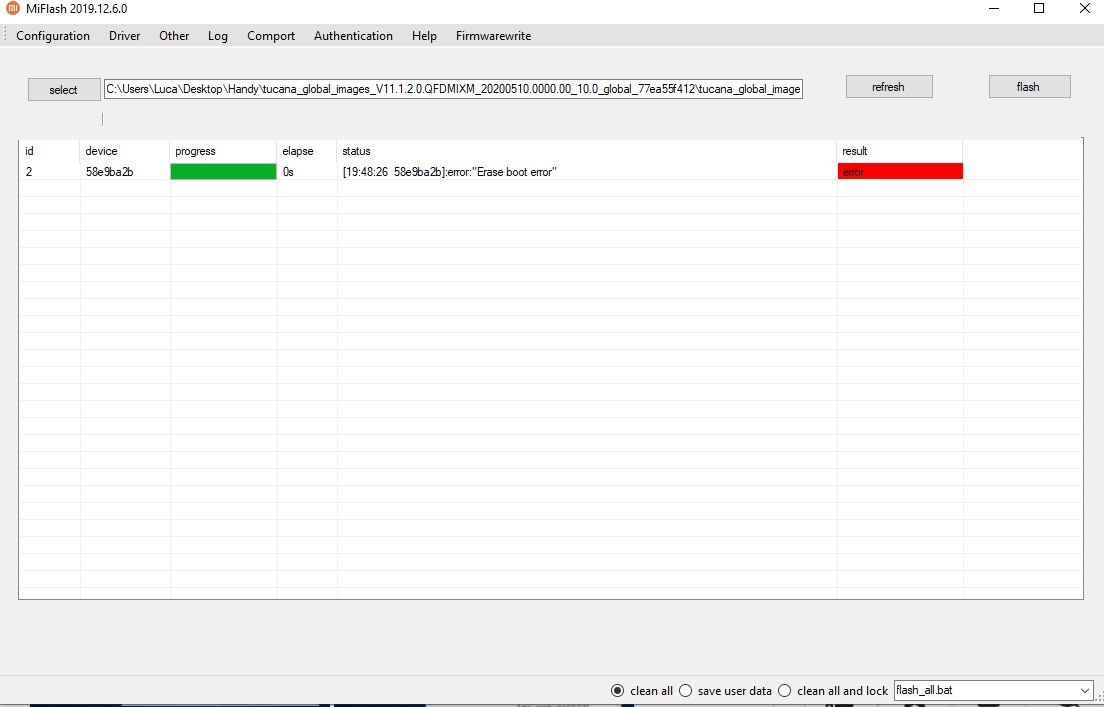Viewport: 1104px width, 707px height.
Task: Open the Log menu
Action: [218, 36]
